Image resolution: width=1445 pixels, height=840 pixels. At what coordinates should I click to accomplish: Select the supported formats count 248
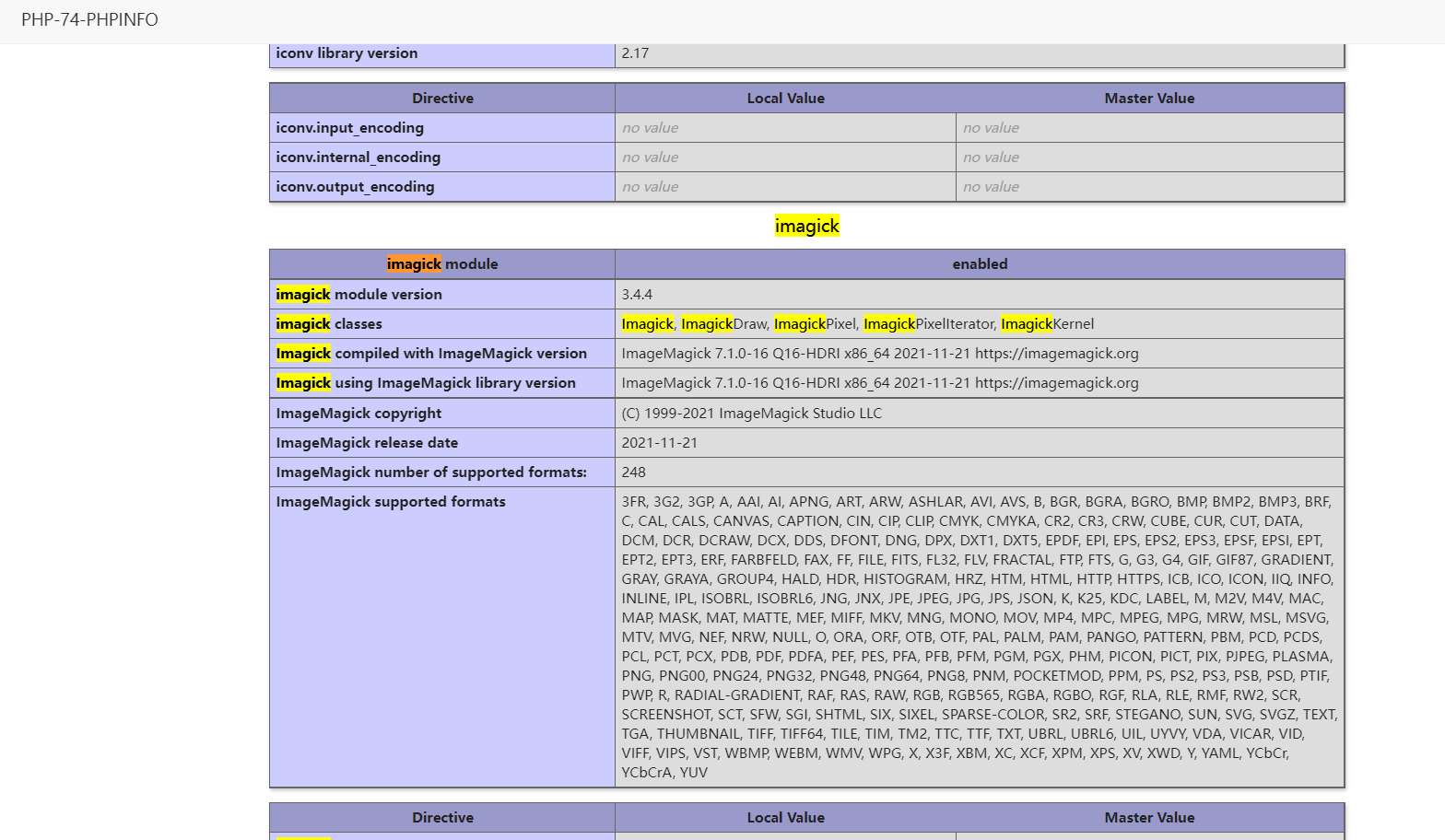[634, 472]
